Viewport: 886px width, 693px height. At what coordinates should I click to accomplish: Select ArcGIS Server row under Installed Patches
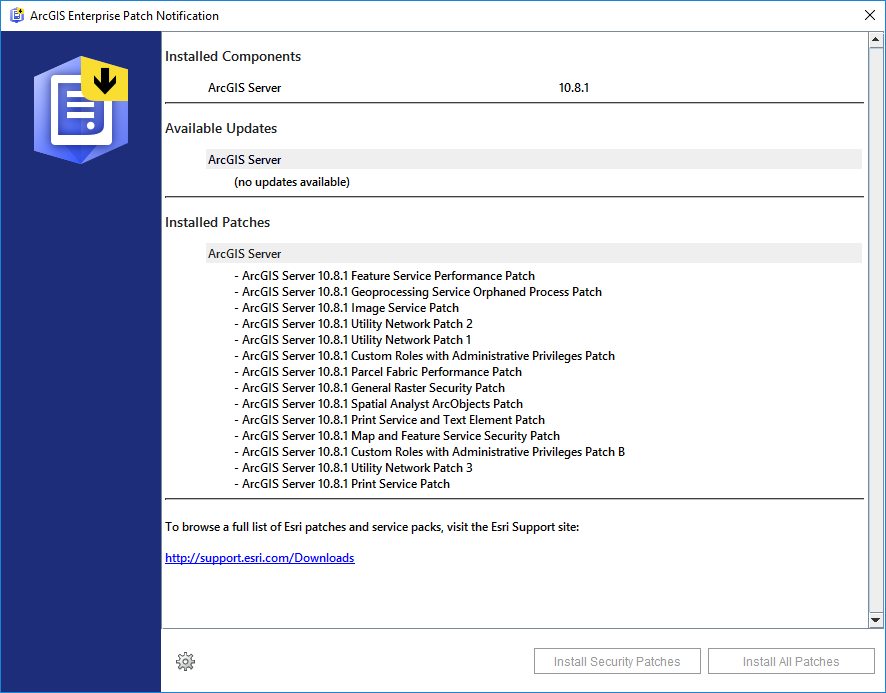click(534, 253)
